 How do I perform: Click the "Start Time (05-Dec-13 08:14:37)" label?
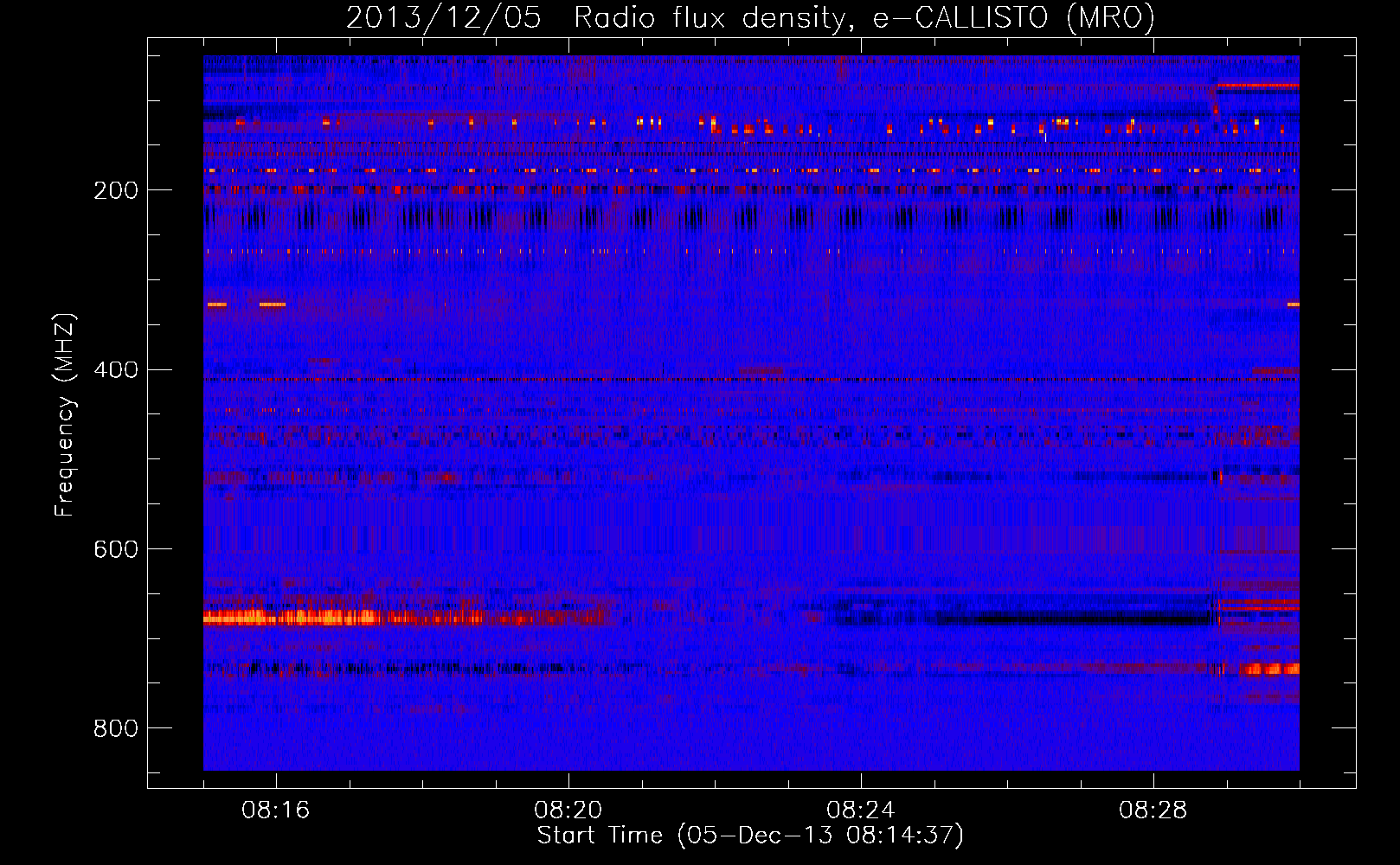tap(750, 836)
